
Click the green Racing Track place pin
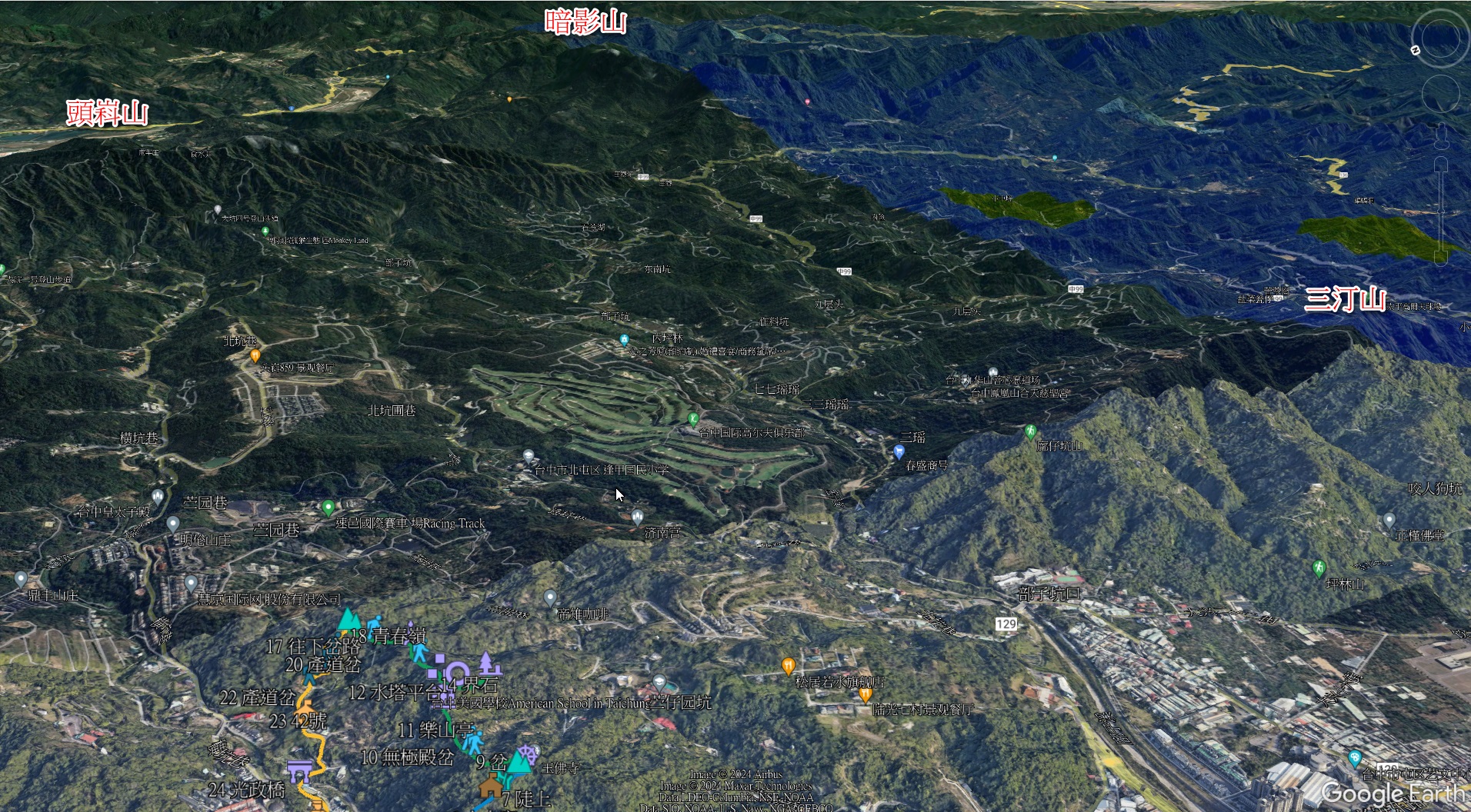click(329, 507)
